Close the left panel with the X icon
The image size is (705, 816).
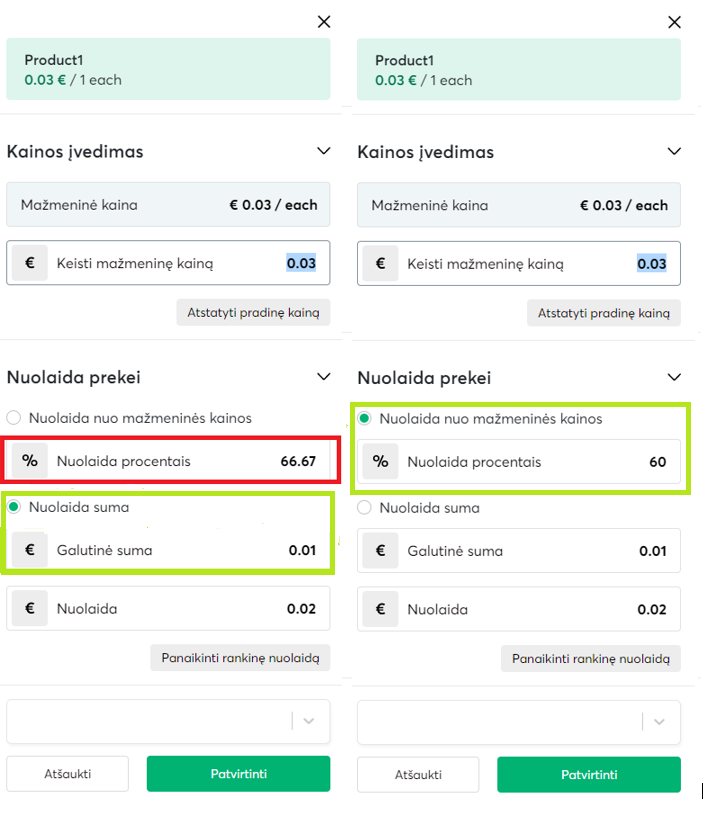[x=323, y=21]
